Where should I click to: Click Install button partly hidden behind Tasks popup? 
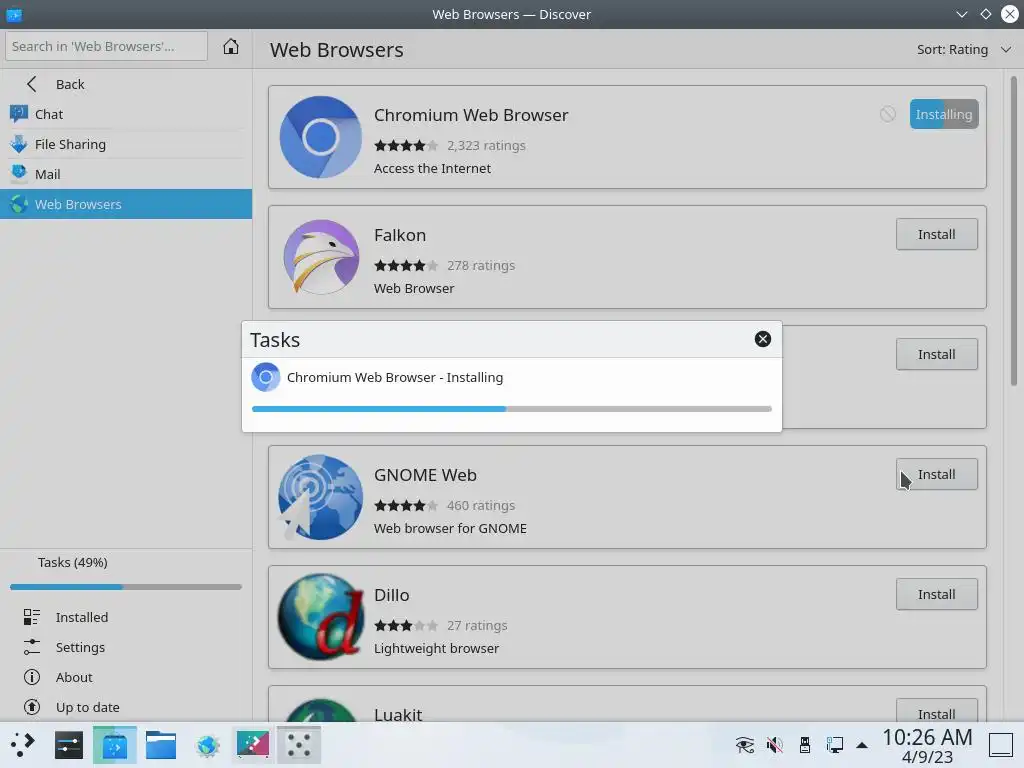click(936, 355)
